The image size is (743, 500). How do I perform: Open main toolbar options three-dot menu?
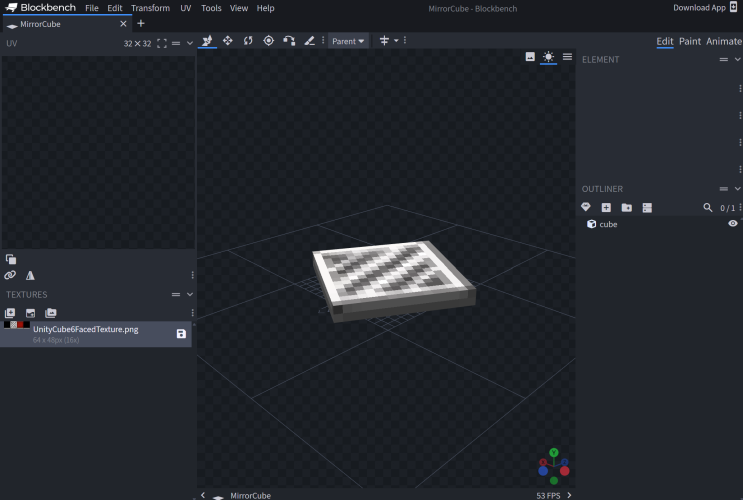pos(405,41)
